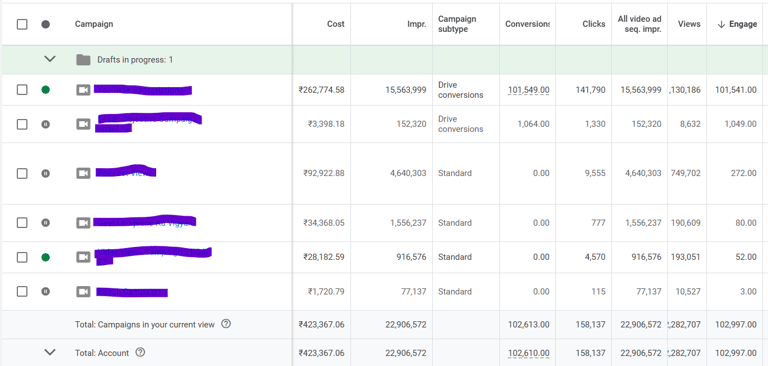Screen dimensions: 768x366
Task: Click the impressions cell 4,640,303 in Impr. column
Action: pos(408,173)
